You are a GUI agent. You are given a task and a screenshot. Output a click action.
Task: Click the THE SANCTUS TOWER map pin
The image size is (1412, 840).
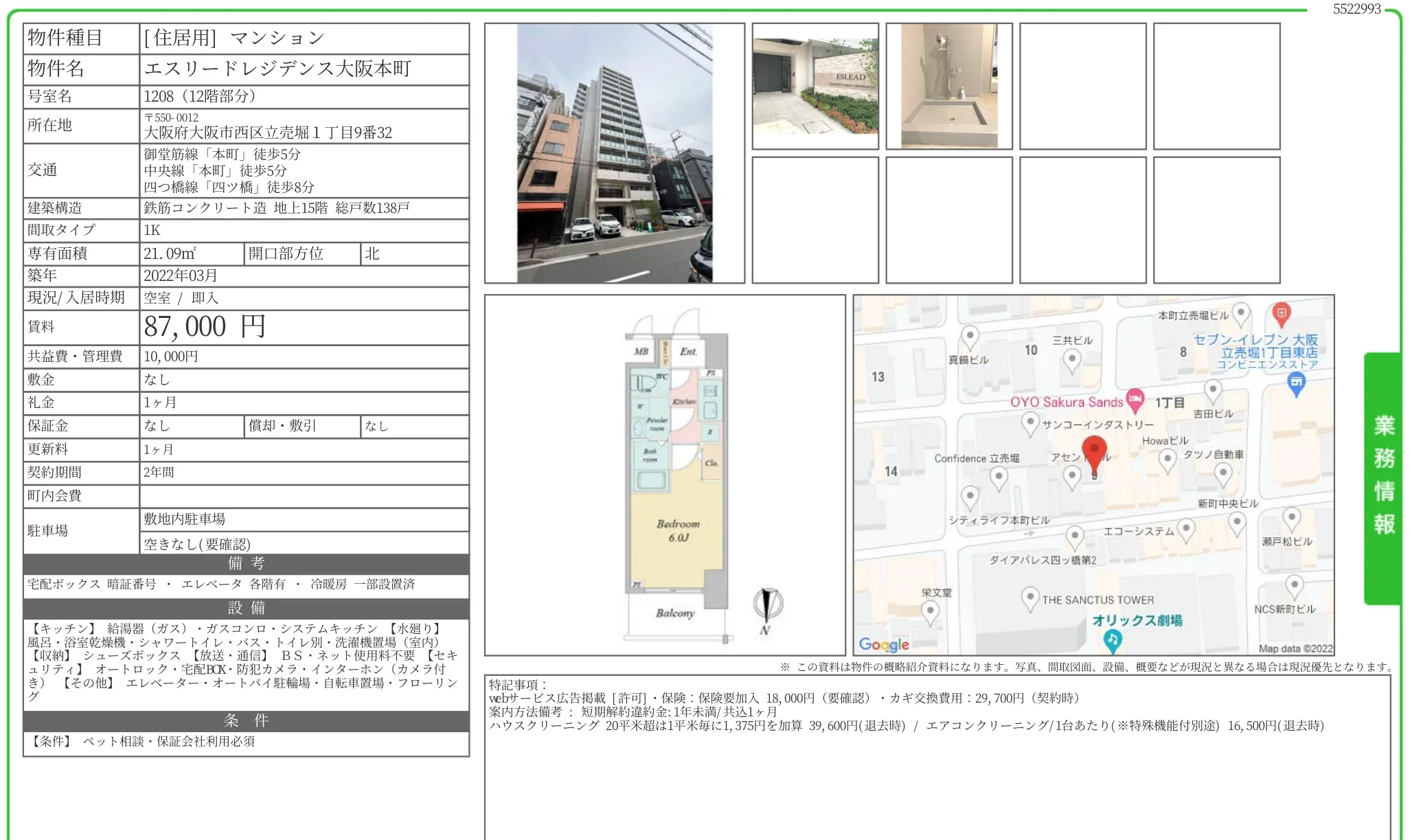click(1030, 598)
